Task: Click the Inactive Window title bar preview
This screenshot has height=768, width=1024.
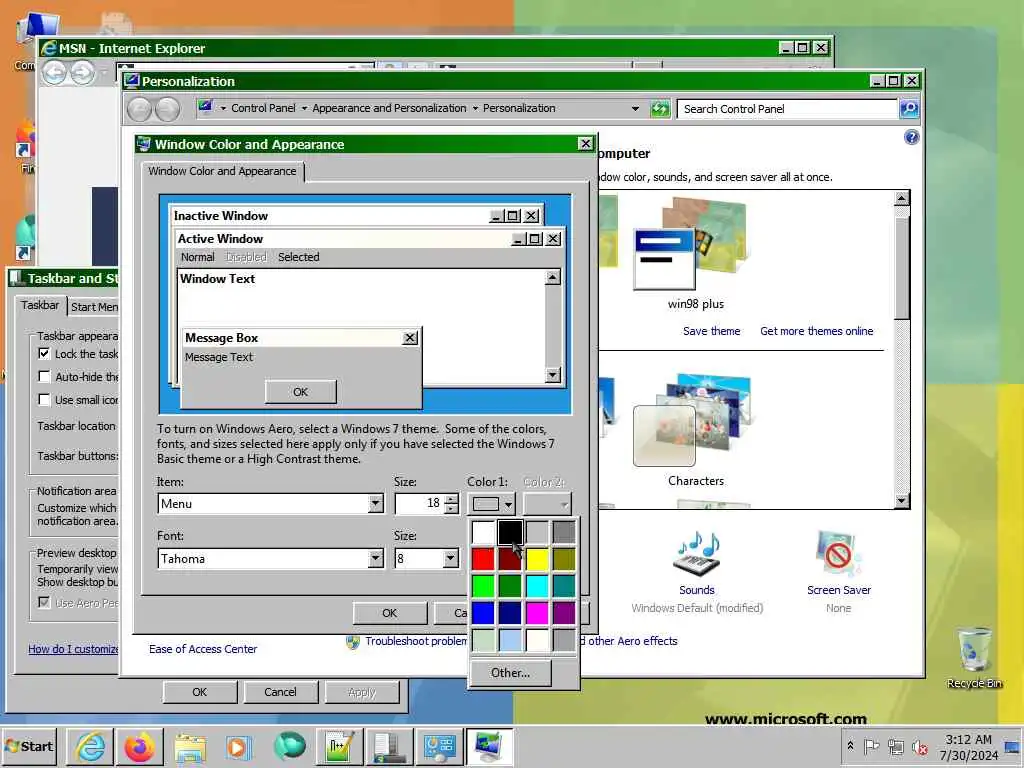Action: click(x=357, y=216)
